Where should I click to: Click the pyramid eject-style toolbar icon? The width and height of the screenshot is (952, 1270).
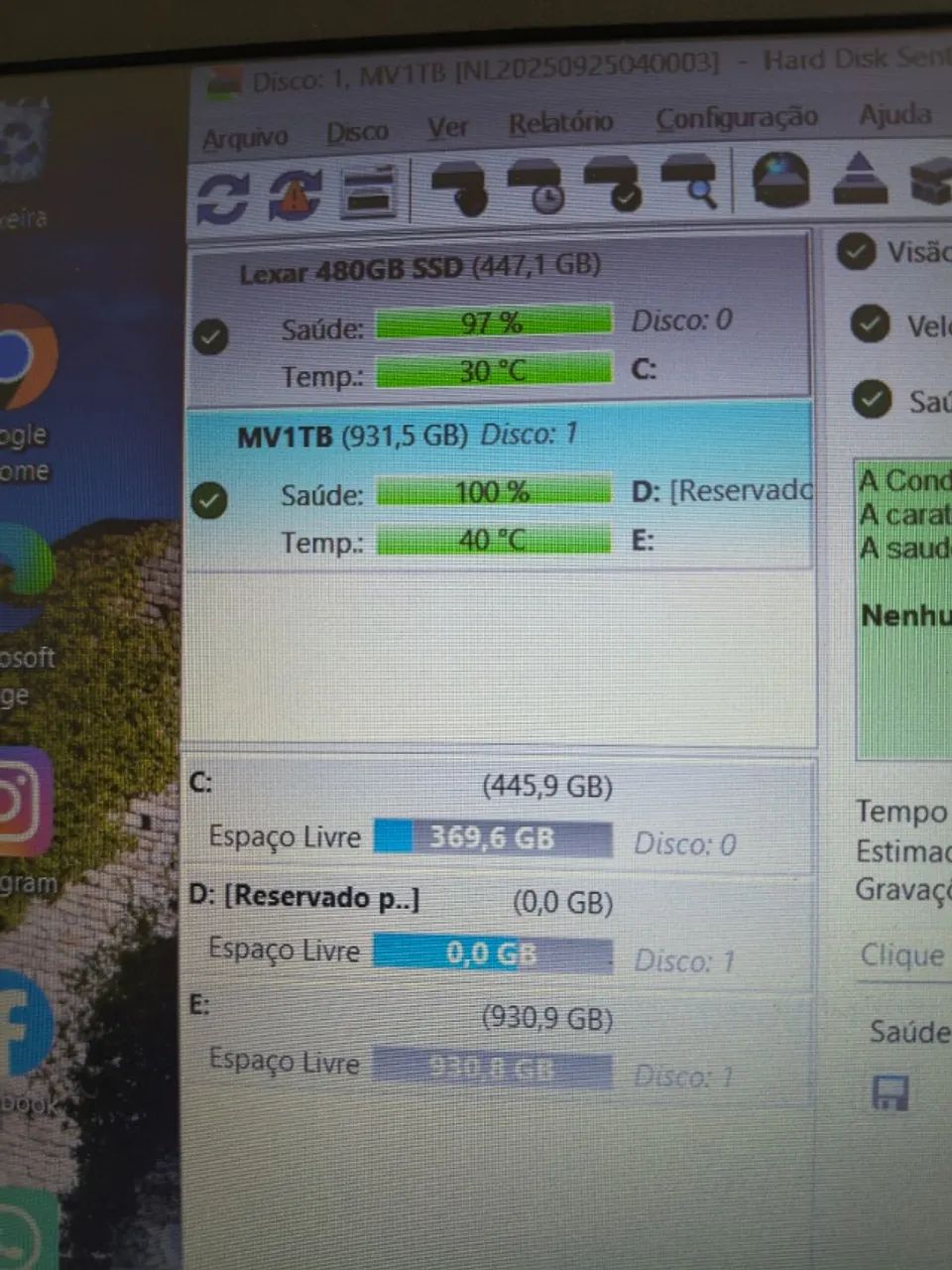coord(860,179)
